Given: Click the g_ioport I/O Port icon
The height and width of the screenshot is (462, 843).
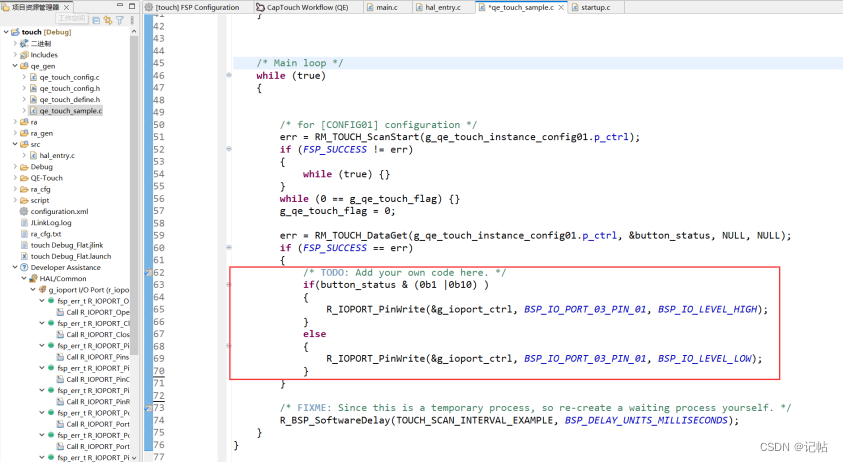Looking at the screenshot, I should [x=42, y=289].
